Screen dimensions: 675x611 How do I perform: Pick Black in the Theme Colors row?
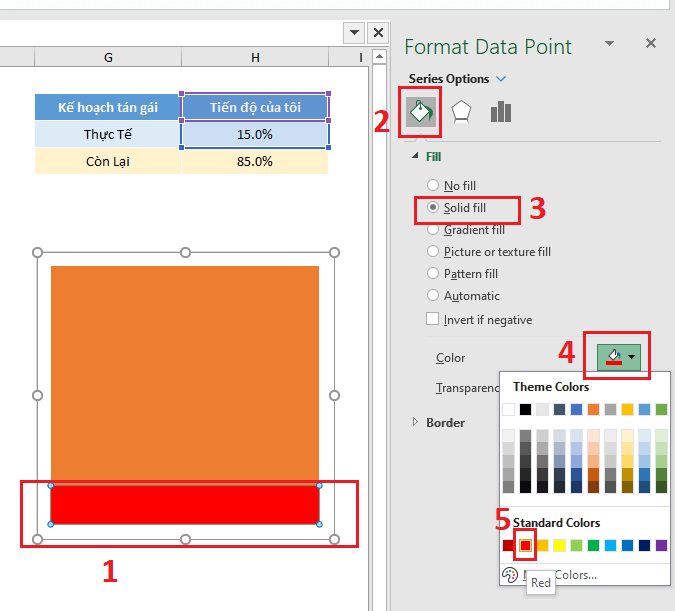click(x=525, y=409)
